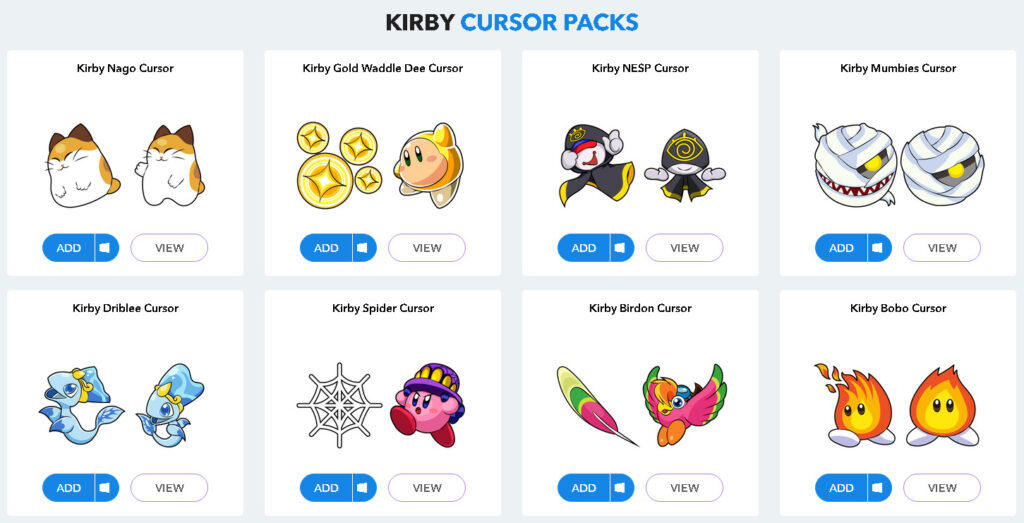
Task: Add the Kirby NESP cursor pack
Action: [583, 248]
